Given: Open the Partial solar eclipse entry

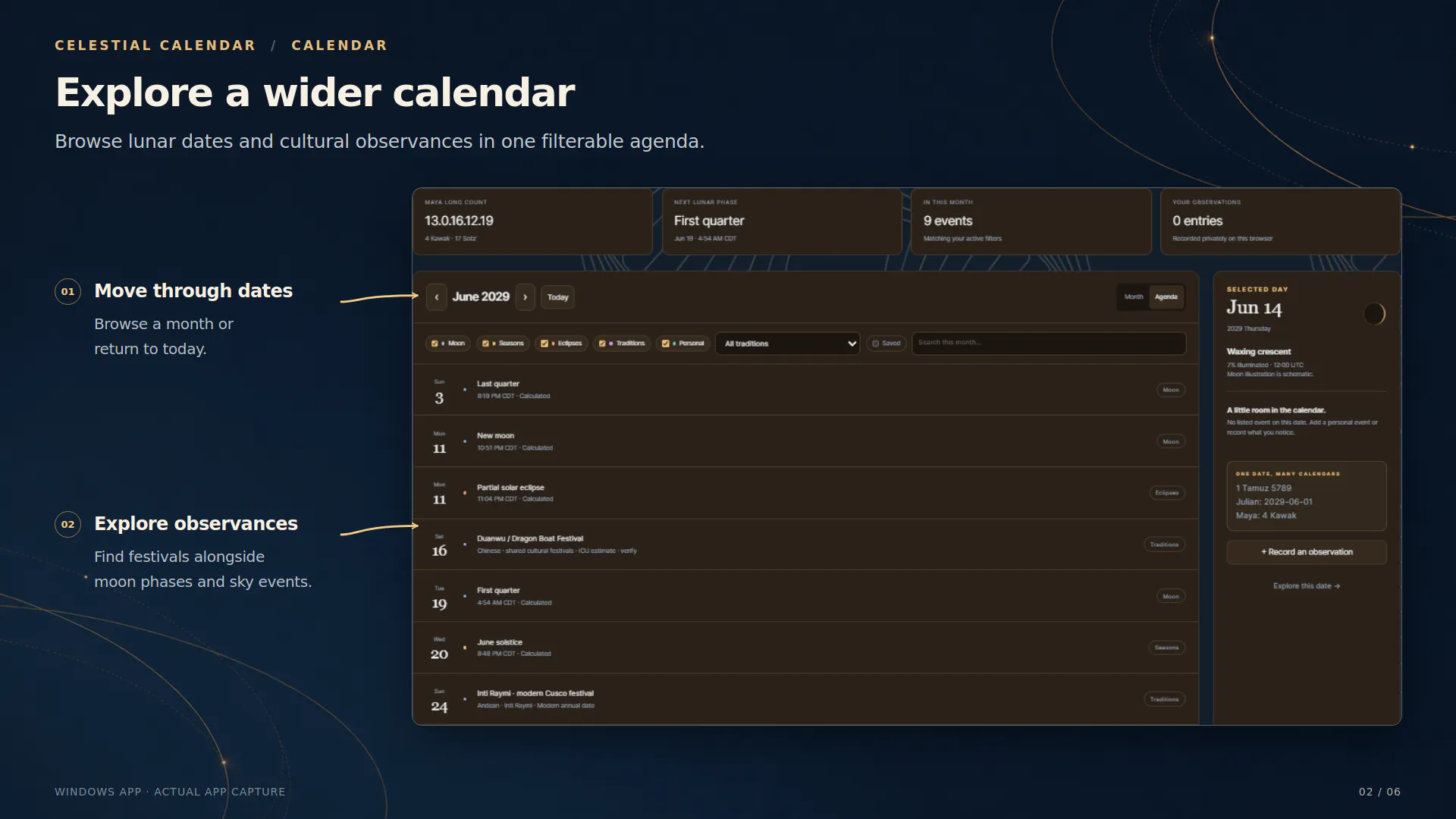Looking at the screenshot, I should tap(805, 493).
